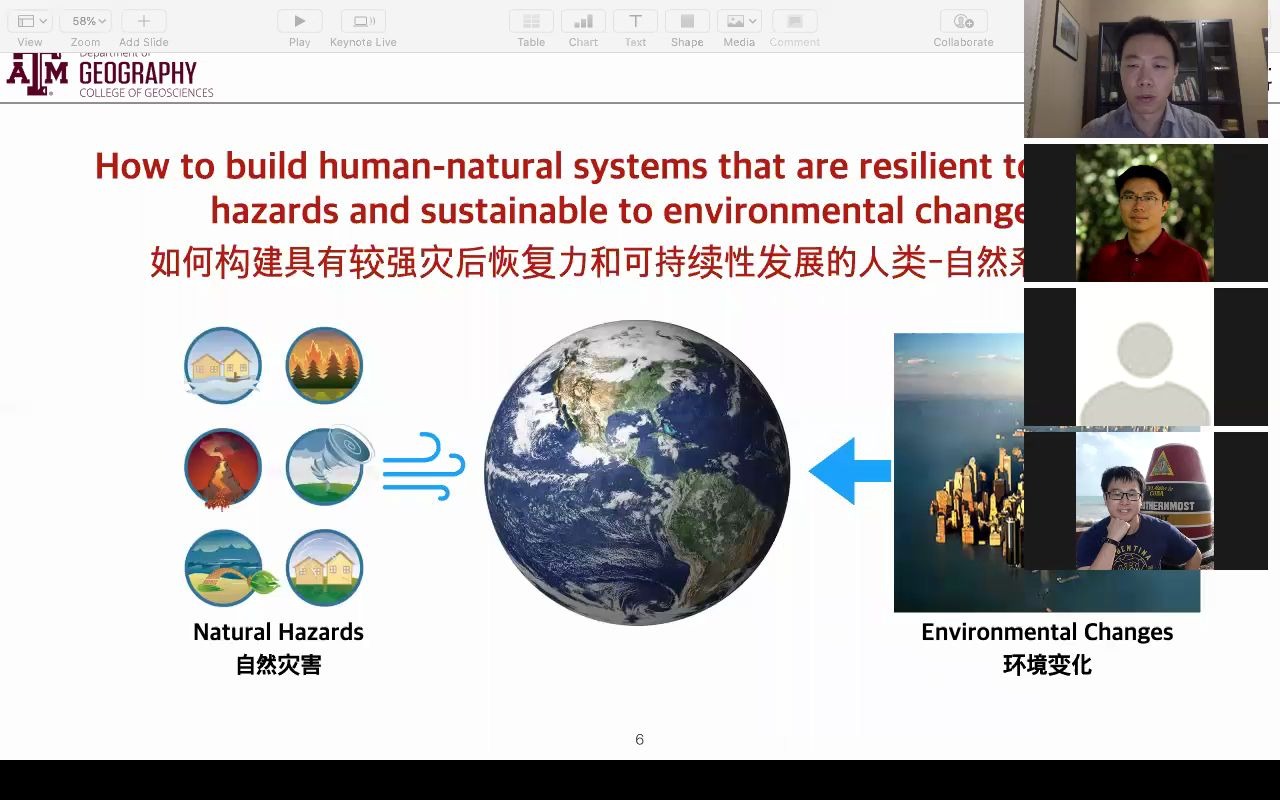The image size is (1280, 800).
Task: Expand the View menu chevron
Action: 42,20
